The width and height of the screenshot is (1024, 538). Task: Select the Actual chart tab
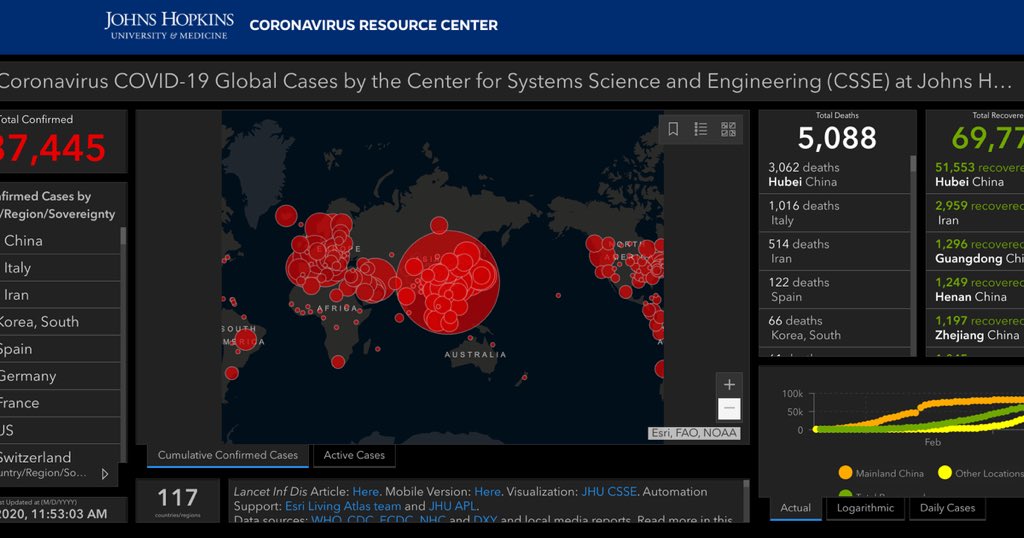[x=795, y=508]
